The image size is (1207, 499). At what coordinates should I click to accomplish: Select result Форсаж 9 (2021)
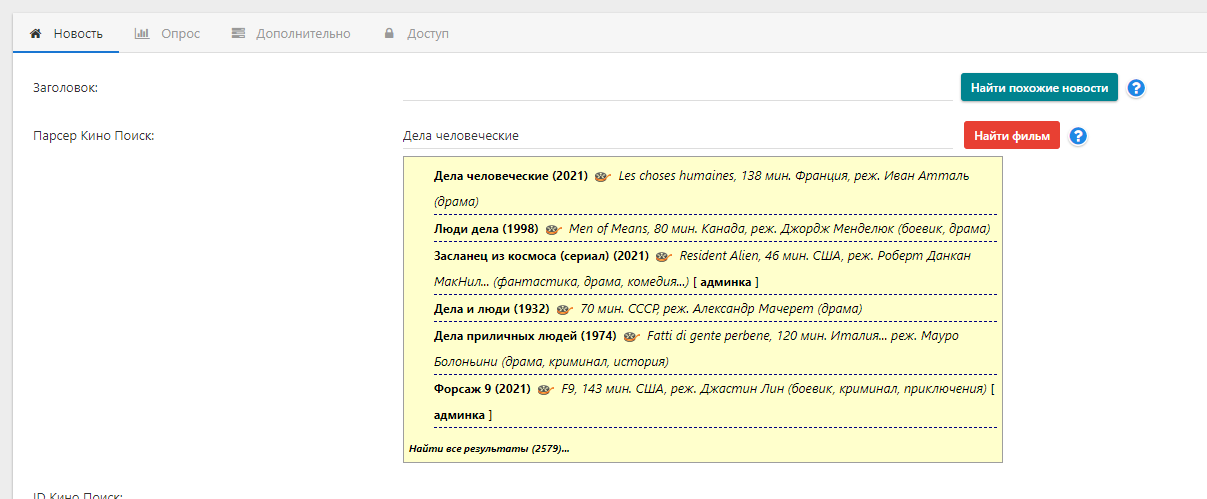482,389
